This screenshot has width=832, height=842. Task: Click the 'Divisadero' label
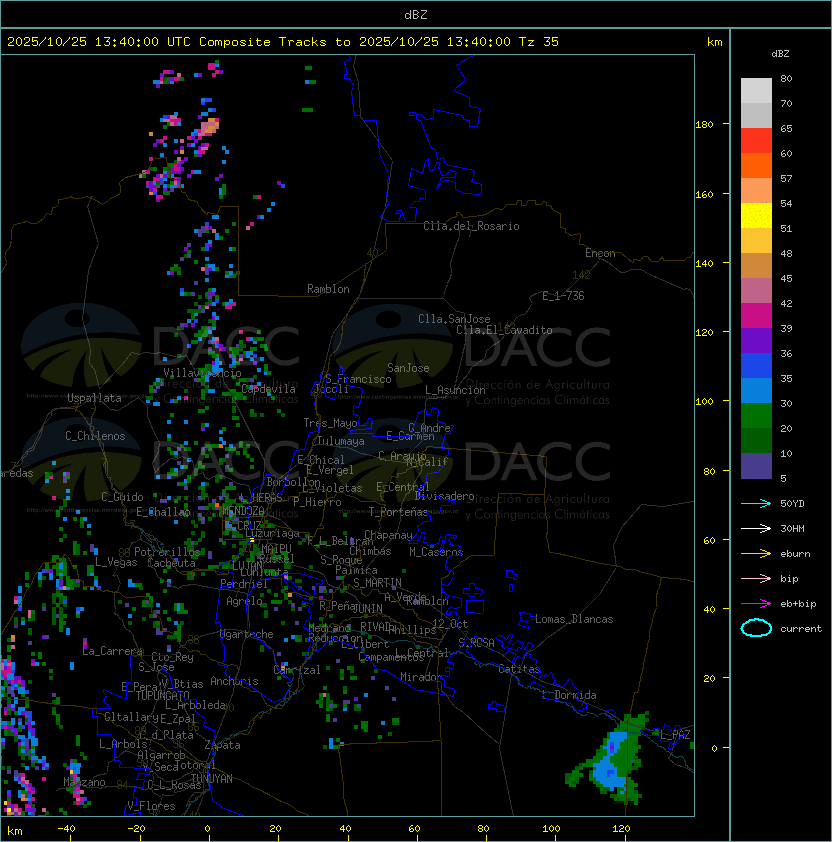tap(444, 496)
